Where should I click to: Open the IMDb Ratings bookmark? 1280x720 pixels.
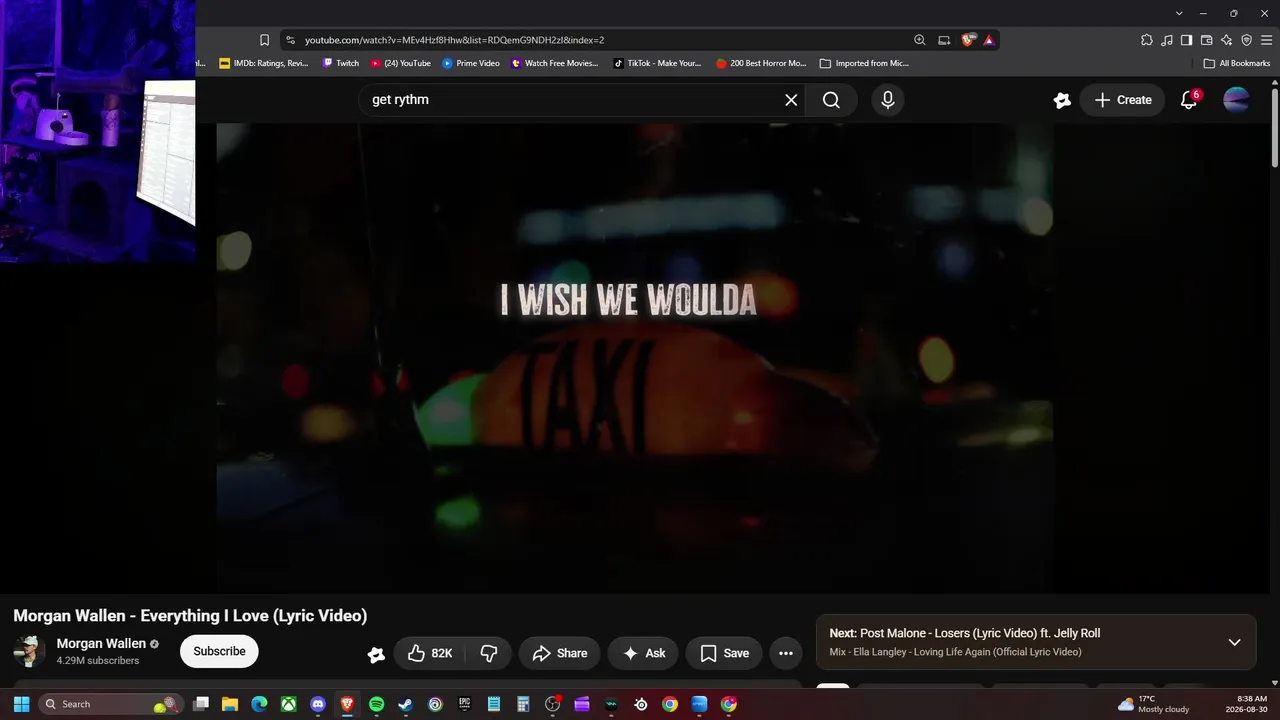[x=264, y=63]
